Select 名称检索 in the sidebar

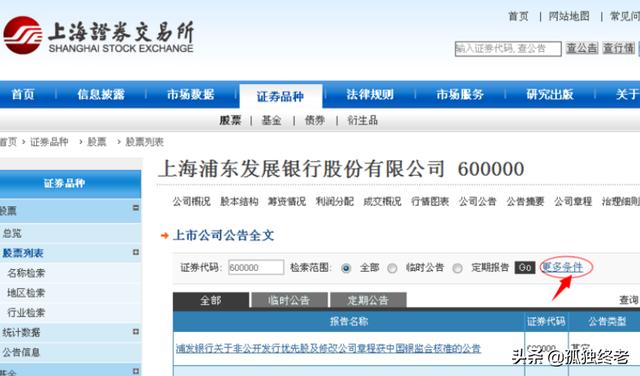pyautogui.click(x=26, y=273)
